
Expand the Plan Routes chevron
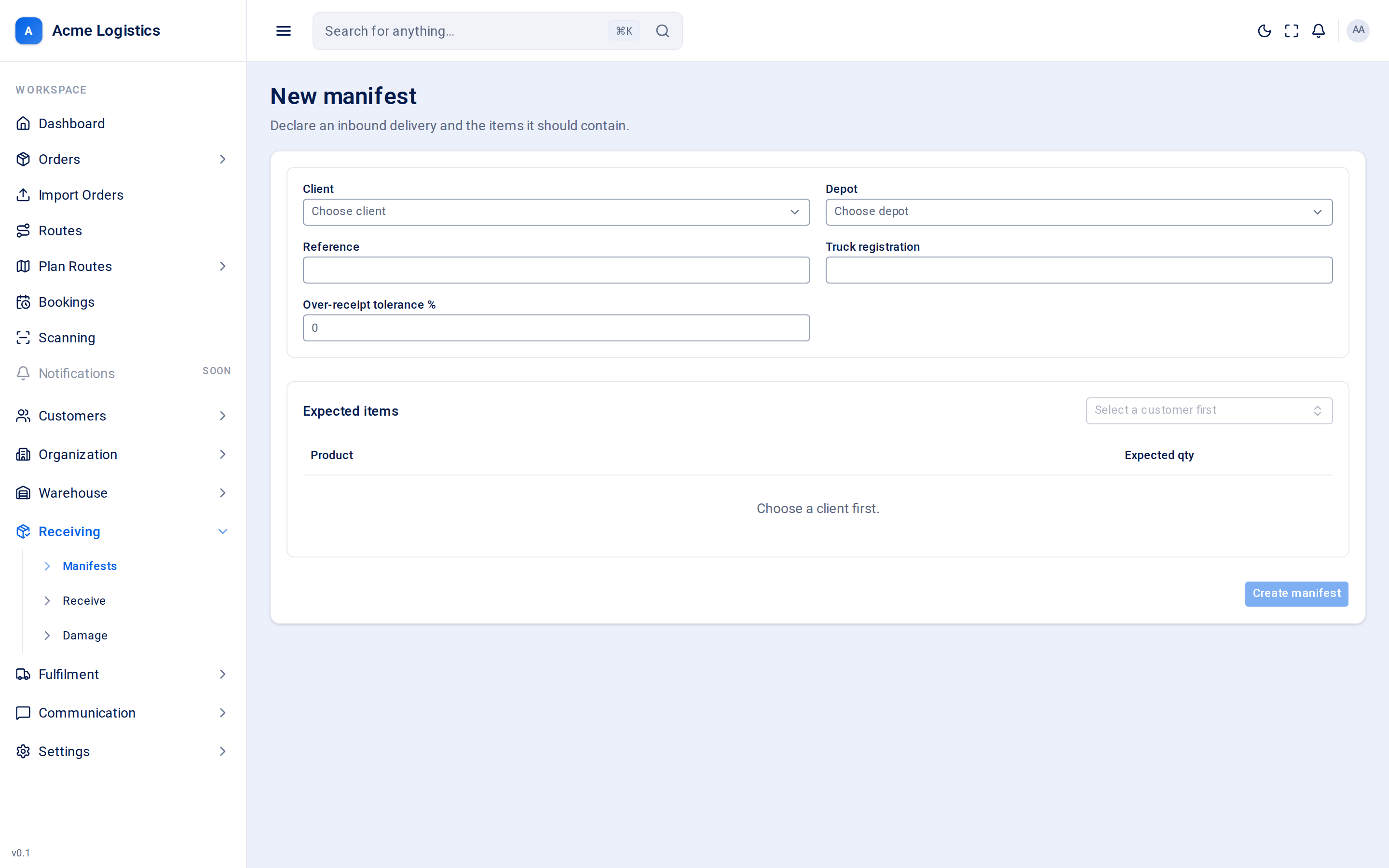(x=223, y=266)
